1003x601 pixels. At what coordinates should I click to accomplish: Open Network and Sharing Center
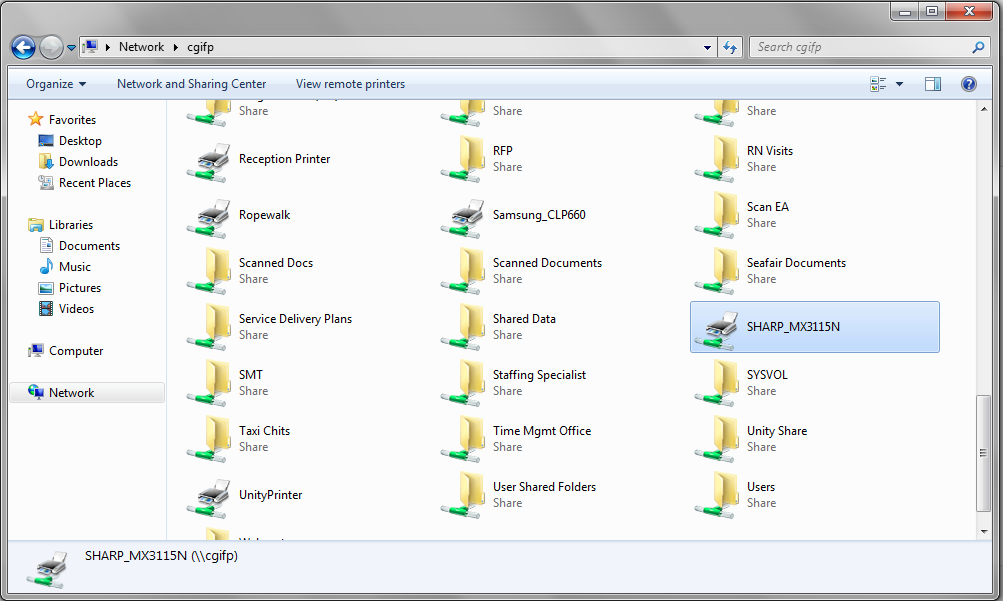[x=191, y=84]
